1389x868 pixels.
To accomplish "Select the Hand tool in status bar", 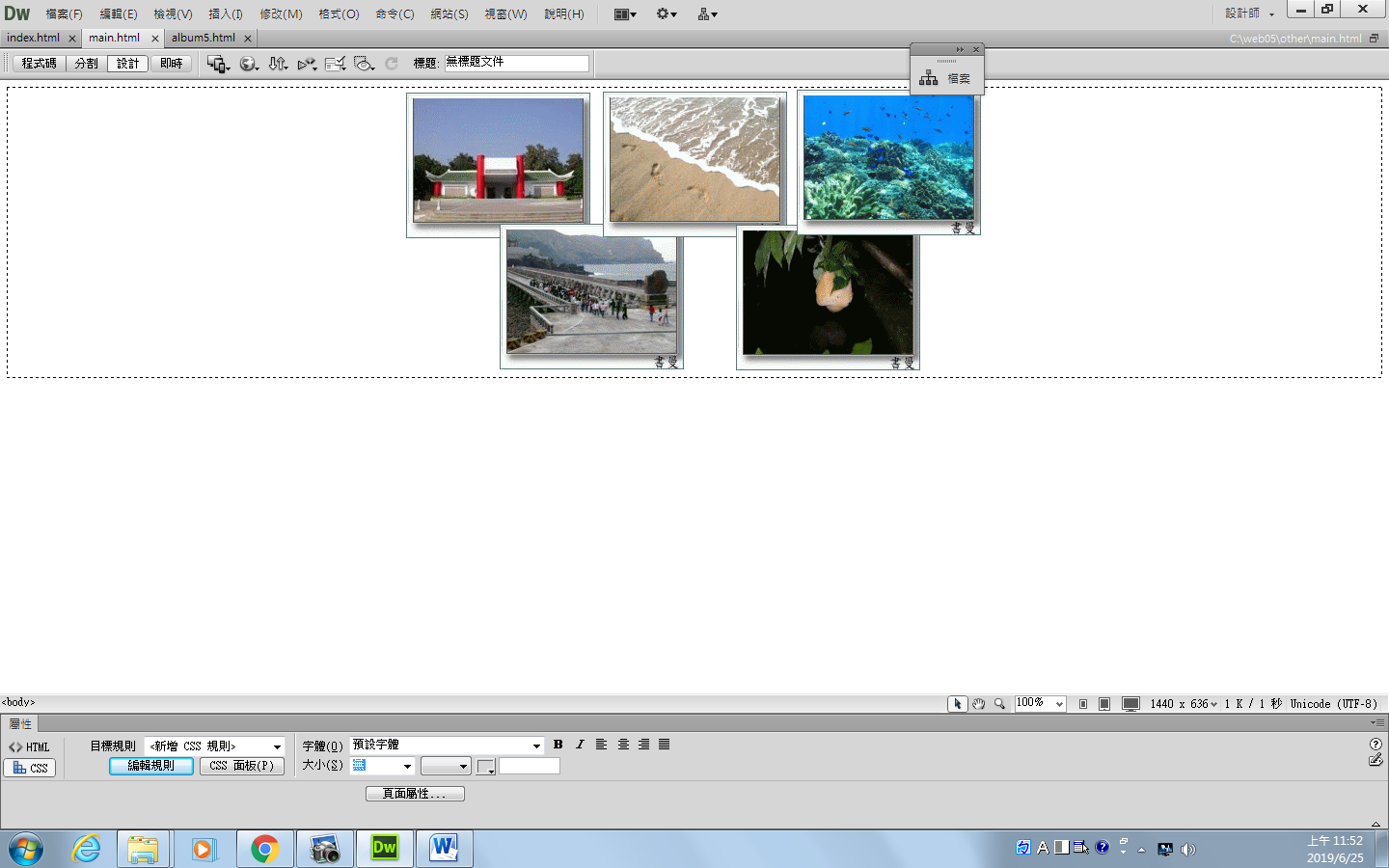I will click(978, 704).
